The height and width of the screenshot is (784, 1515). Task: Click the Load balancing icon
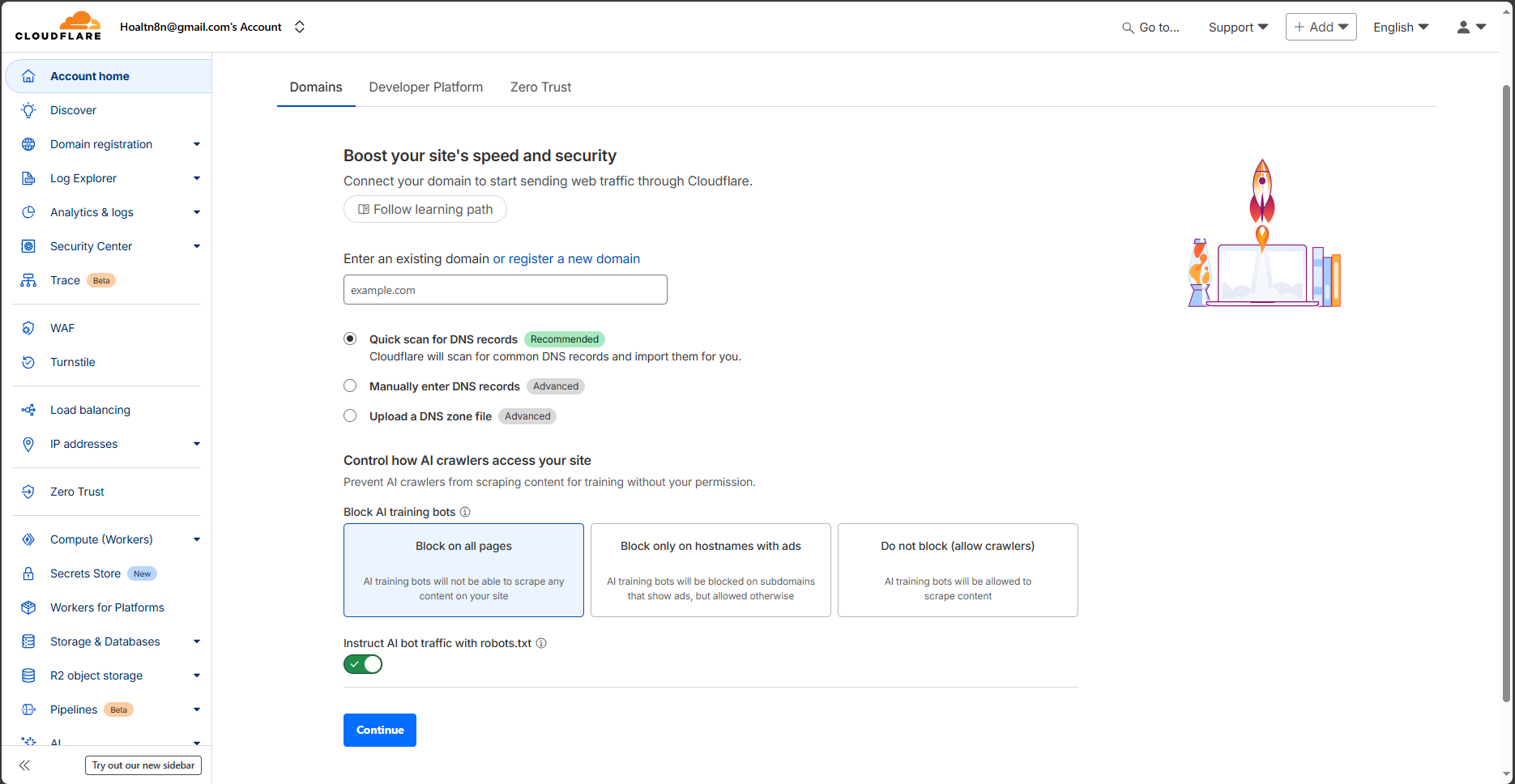pyautogui.click(x=28, y=410)
